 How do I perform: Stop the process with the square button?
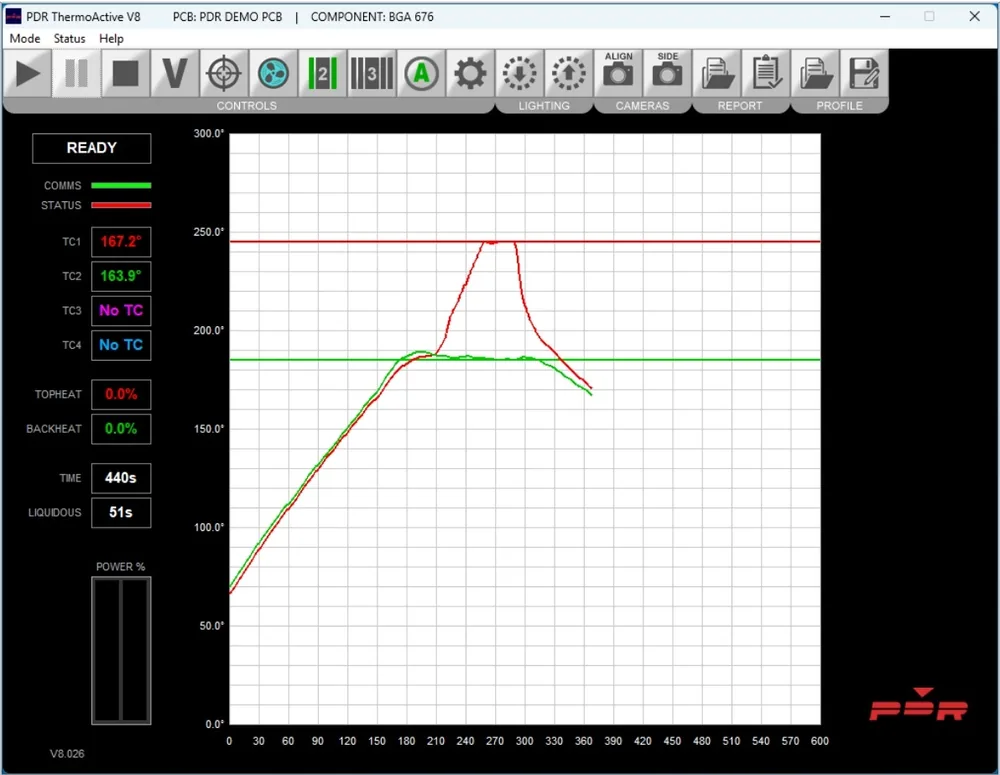[126, 73]
